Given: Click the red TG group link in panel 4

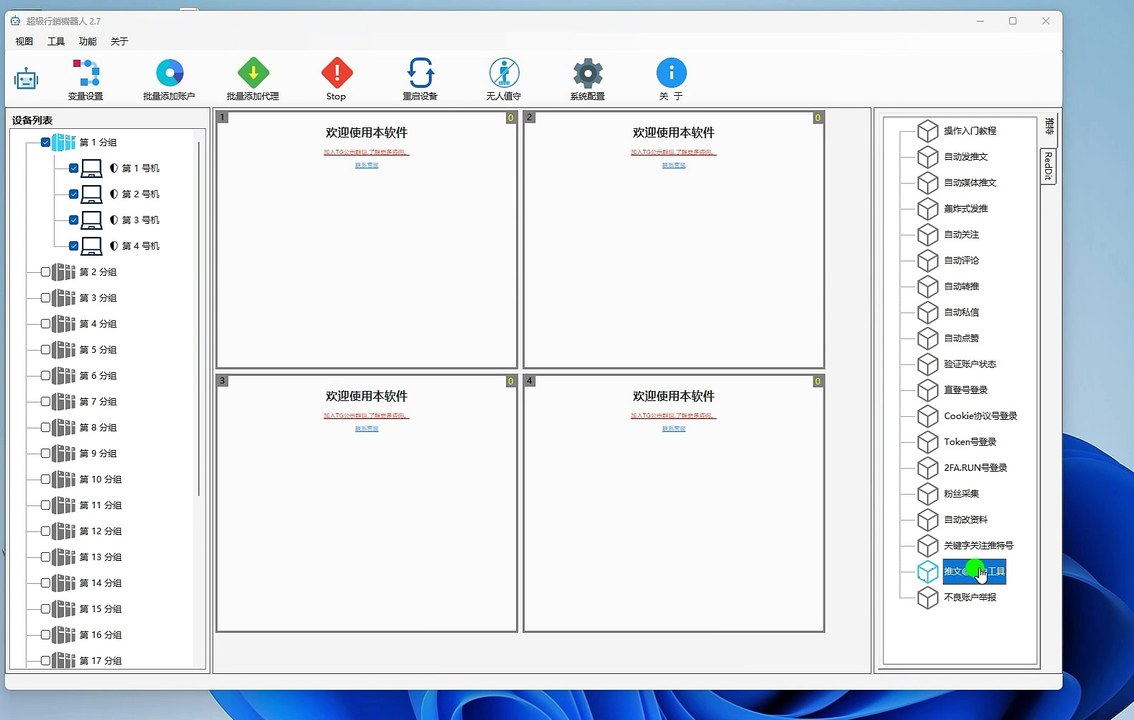Looking at the screenshot, I should [x=673, y=416].
